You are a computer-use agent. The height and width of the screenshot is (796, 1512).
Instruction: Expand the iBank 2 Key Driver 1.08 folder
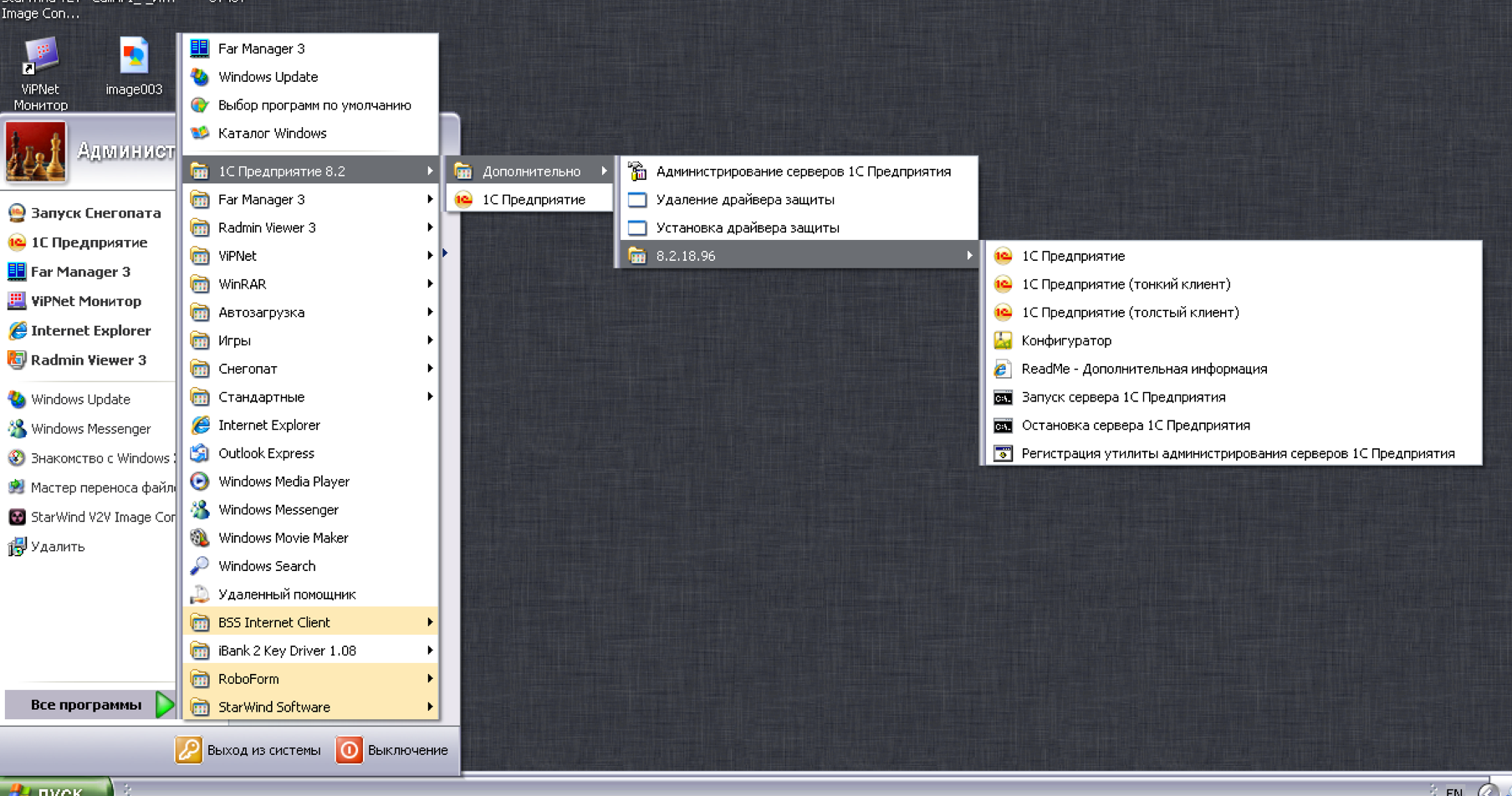pos(310,651)
